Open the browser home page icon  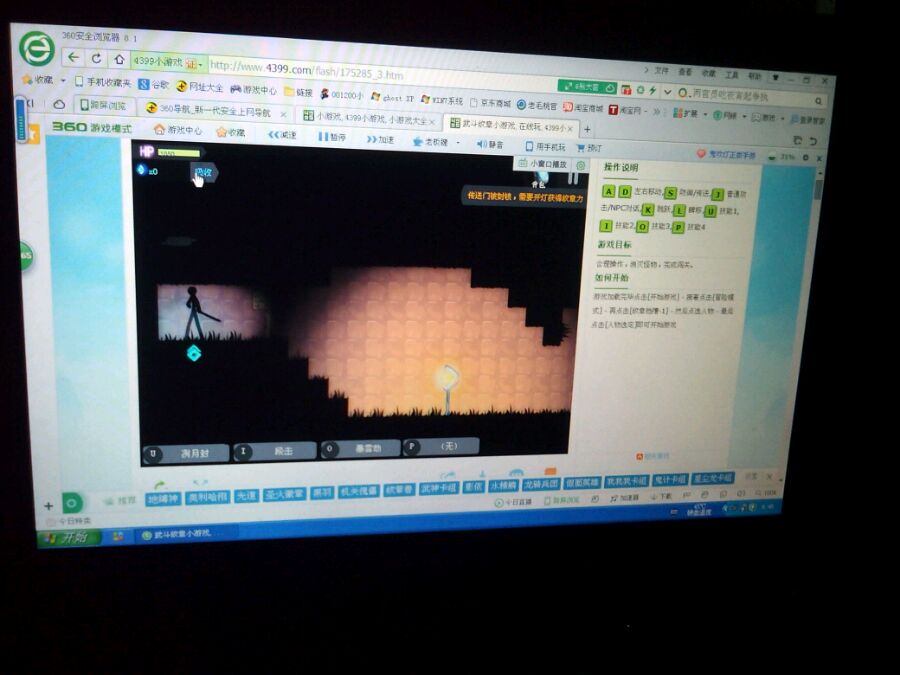tap(119, 59)
